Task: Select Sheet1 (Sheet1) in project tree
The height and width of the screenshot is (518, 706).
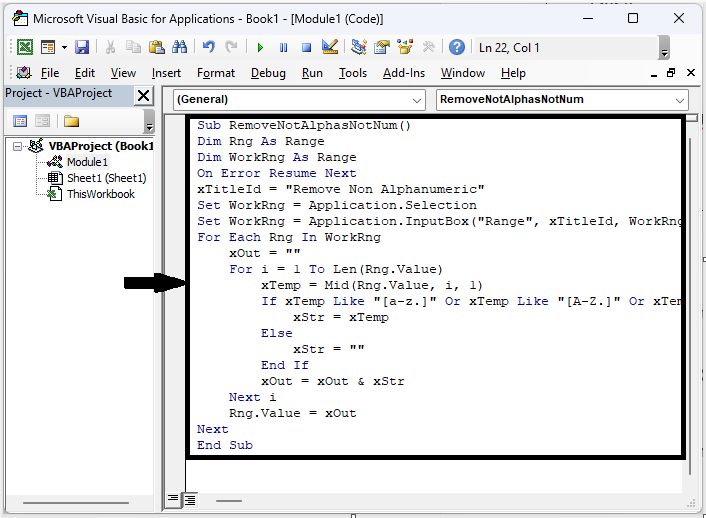Action: (107, 178)
